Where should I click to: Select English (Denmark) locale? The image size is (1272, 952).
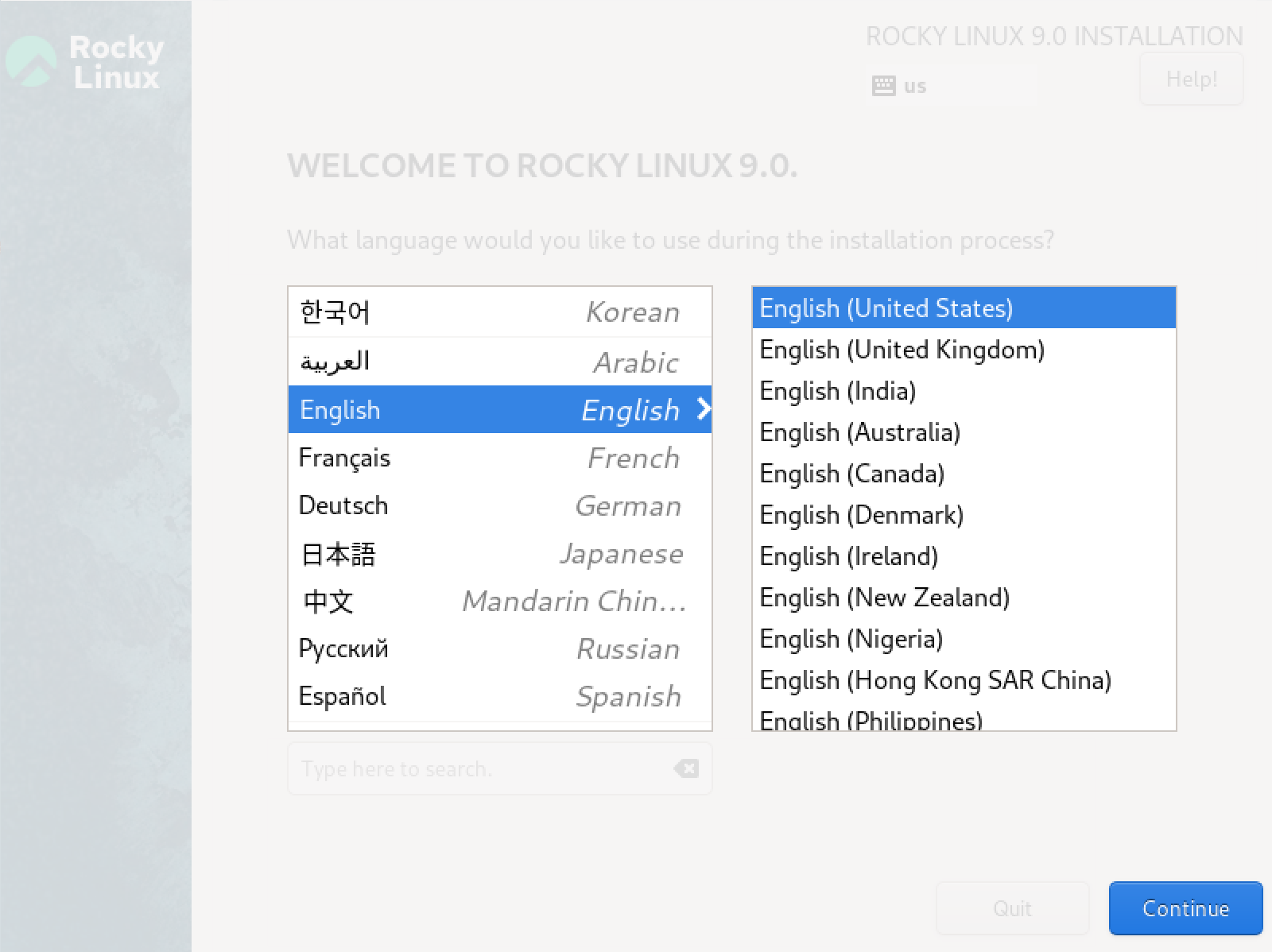(x=964, y=514)
